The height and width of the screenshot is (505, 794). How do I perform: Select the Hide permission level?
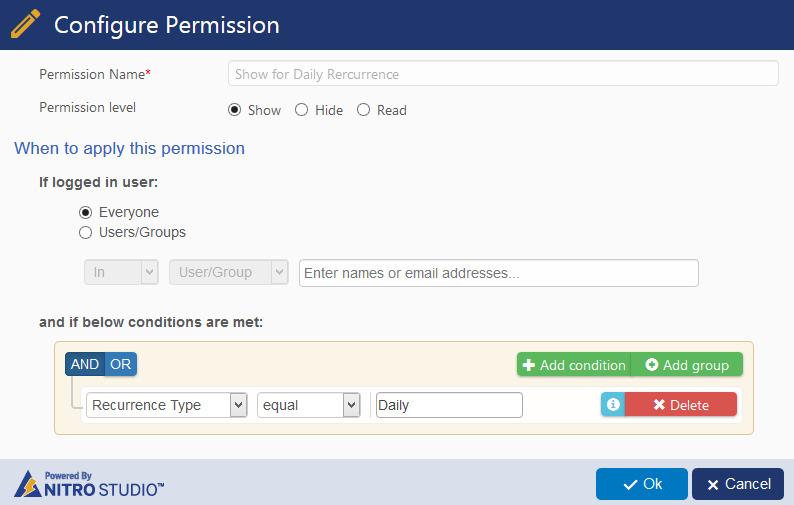[x=302, y=110]
